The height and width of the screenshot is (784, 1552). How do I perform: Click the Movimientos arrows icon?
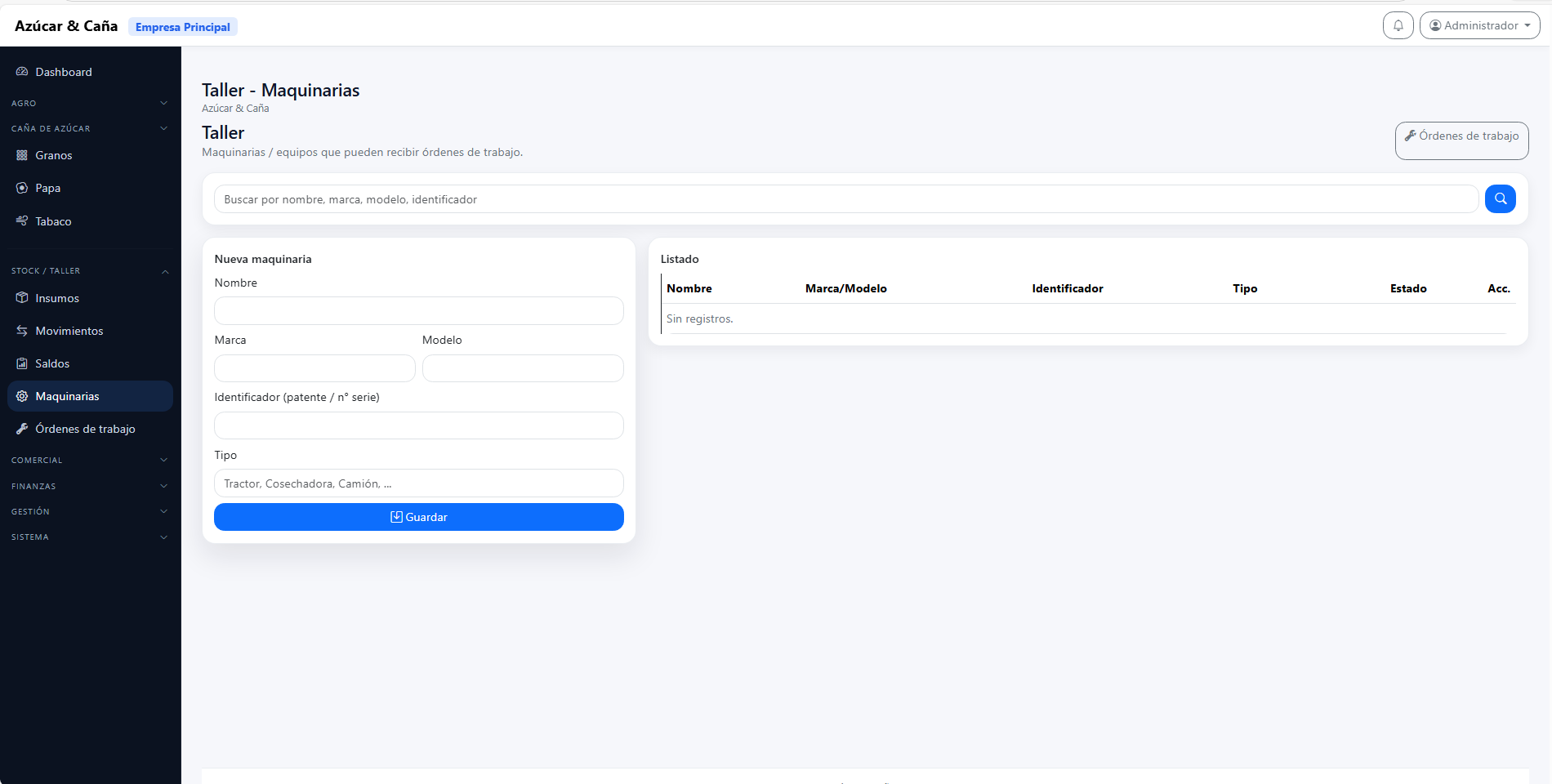pyautogui.click(x=22, y=331)
